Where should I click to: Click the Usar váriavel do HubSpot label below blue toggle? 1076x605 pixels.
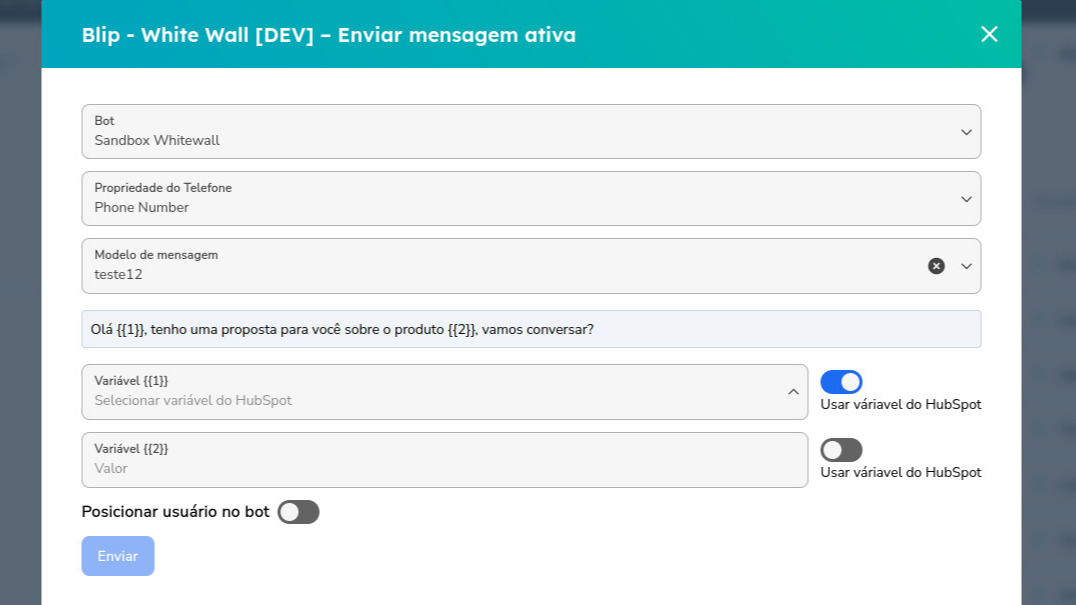point(899,404)
